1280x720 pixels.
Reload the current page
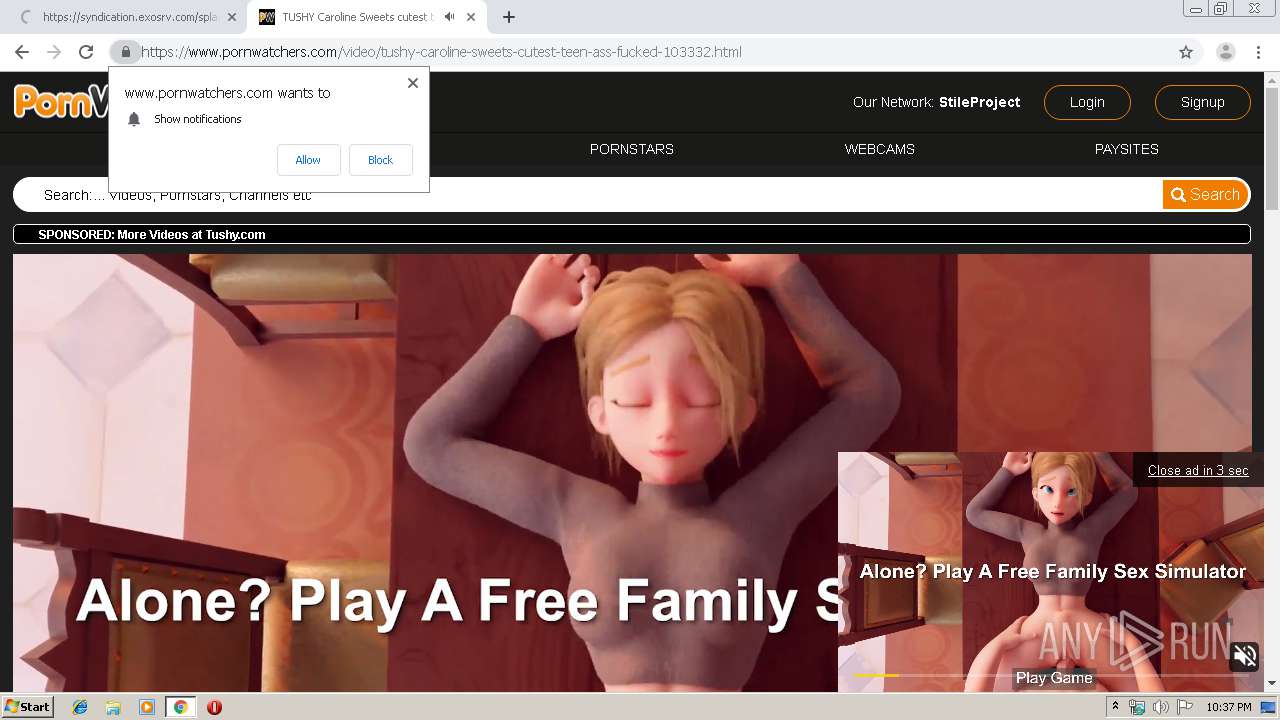click(86, 52)
